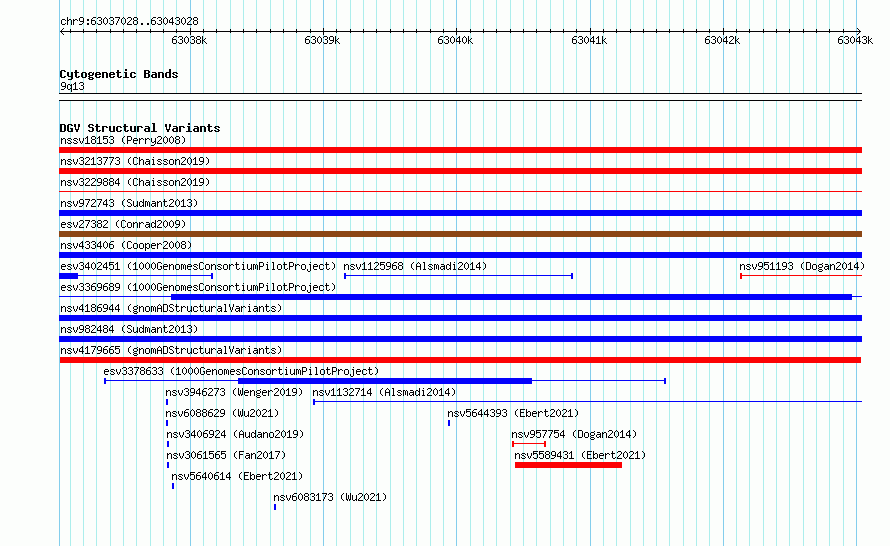Click esv3378633 1000Genomes variant label
This screenshot has width=890, height=546.
click(x=241, y=371)
